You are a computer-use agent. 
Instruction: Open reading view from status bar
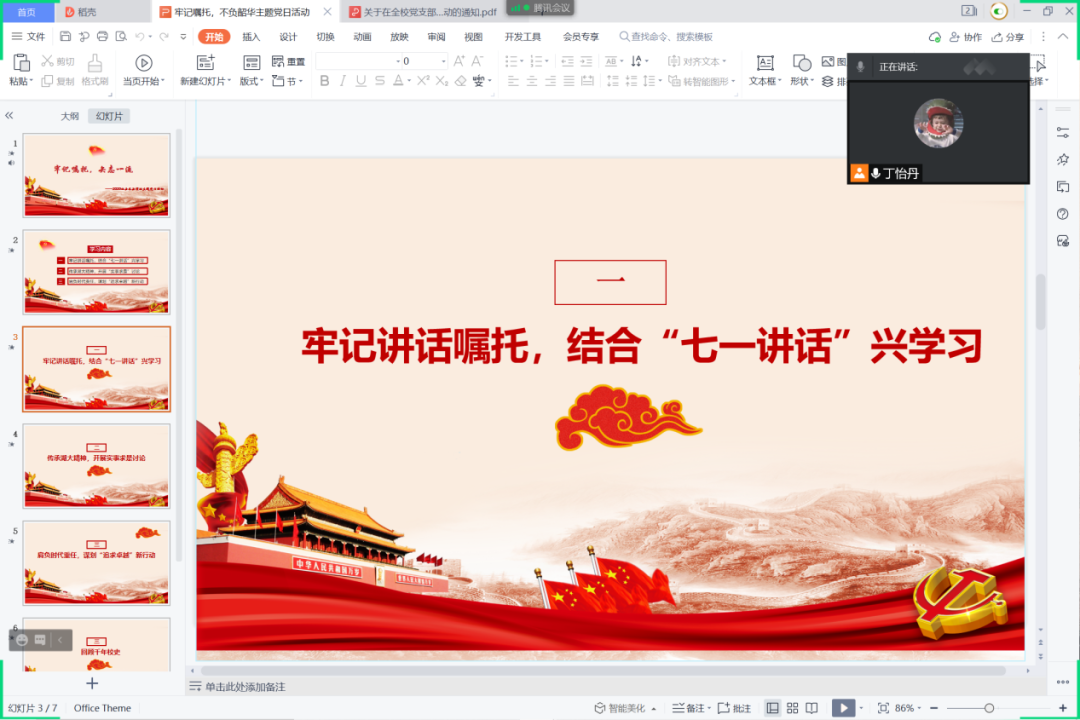tap(809, 707)
